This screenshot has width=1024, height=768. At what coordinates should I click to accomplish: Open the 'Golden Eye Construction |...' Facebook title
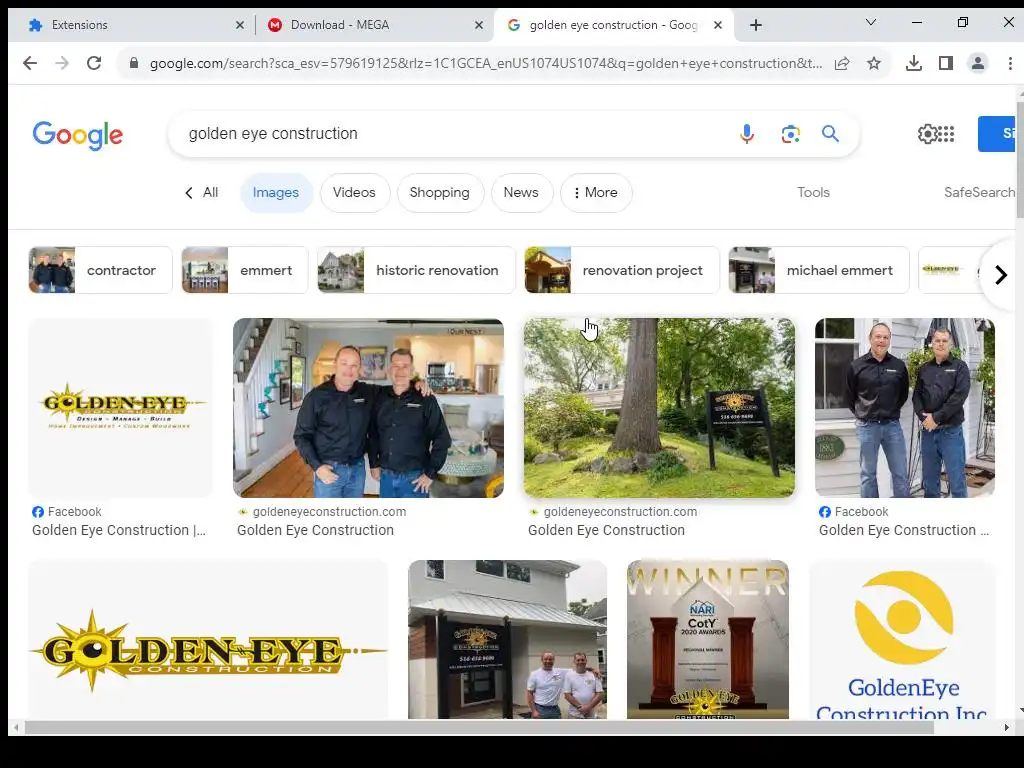coord(119,530)
